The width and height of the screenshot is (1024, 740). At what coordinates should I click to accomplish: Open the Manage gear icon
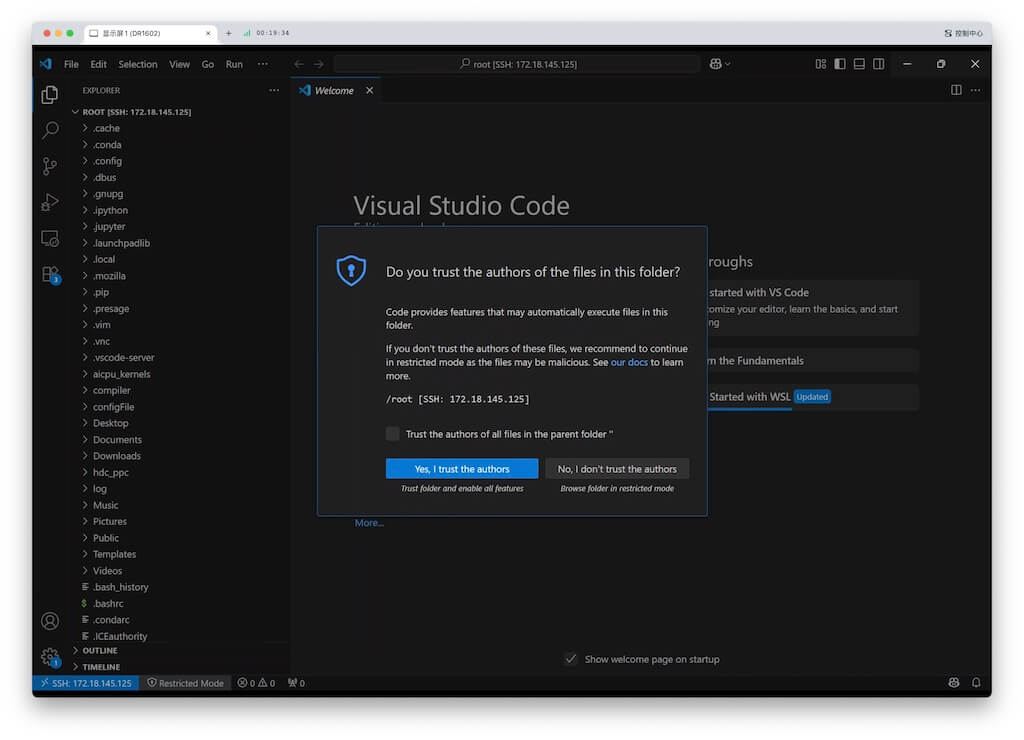pyautogui.click(x=49, y=657)
